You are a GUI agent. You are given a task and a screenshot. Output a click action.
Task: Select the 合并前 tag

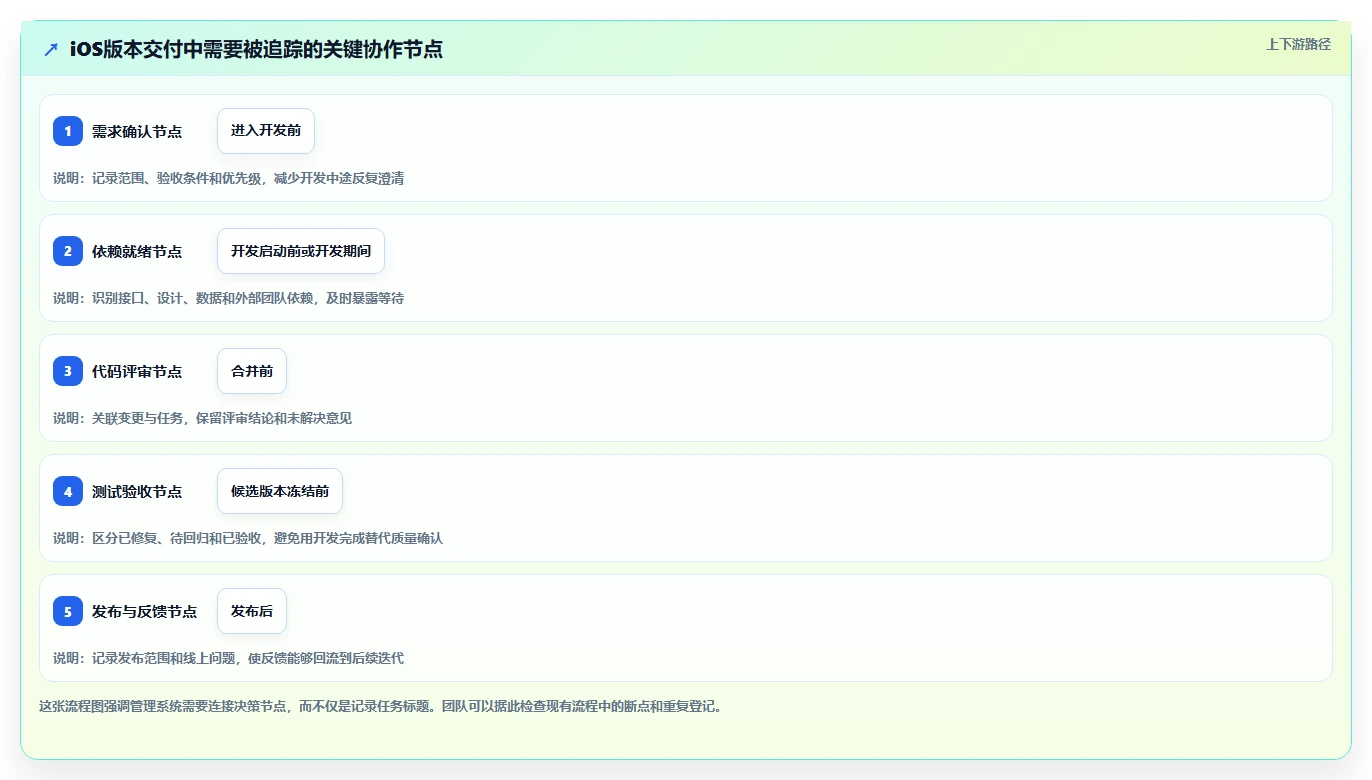click(252, 371)
